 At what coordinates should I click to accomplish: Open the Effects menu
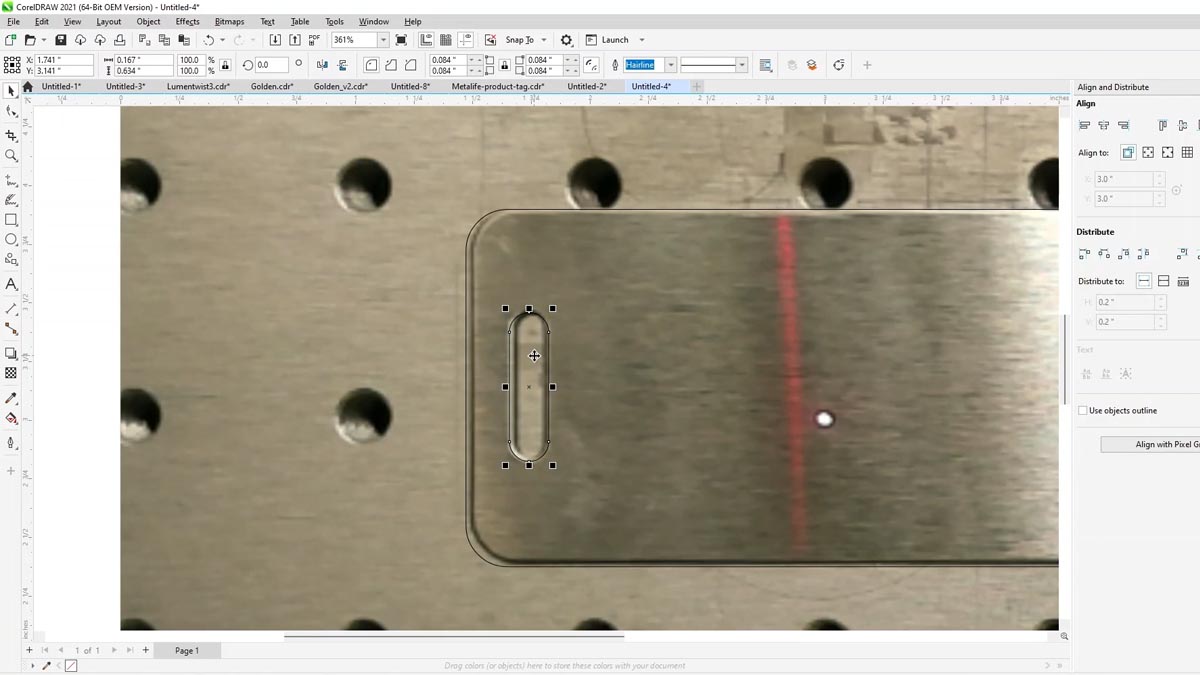[x=187, y=21]
